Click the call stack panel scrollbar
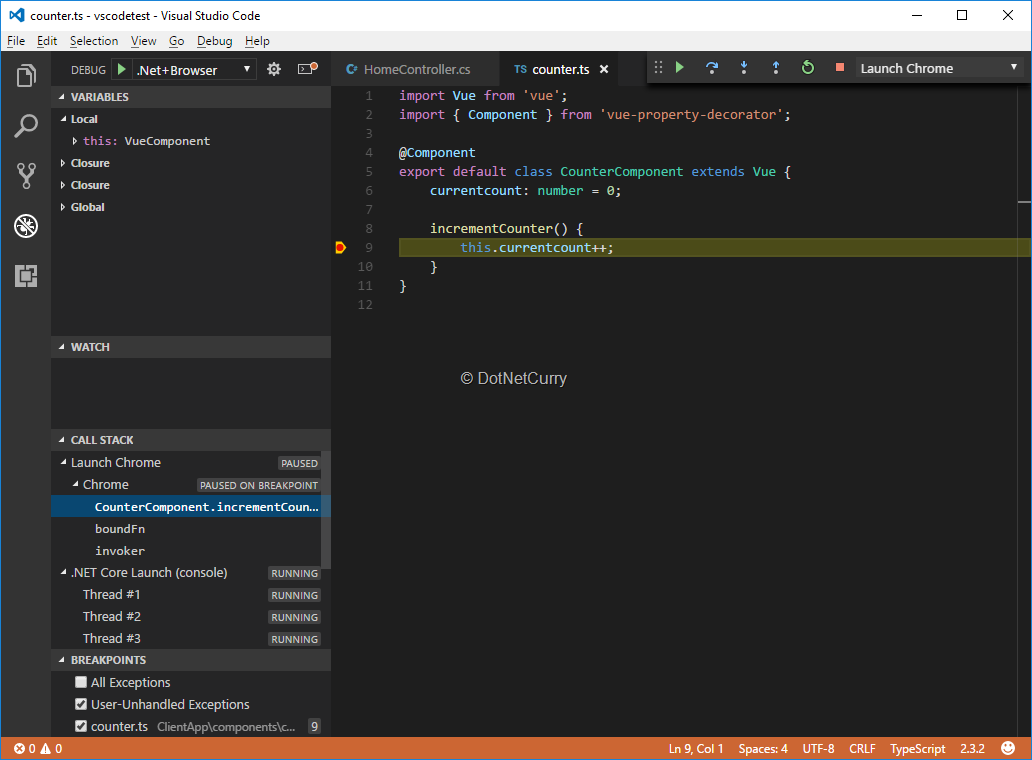1032x760 pixels. click(x=326, y=510)
